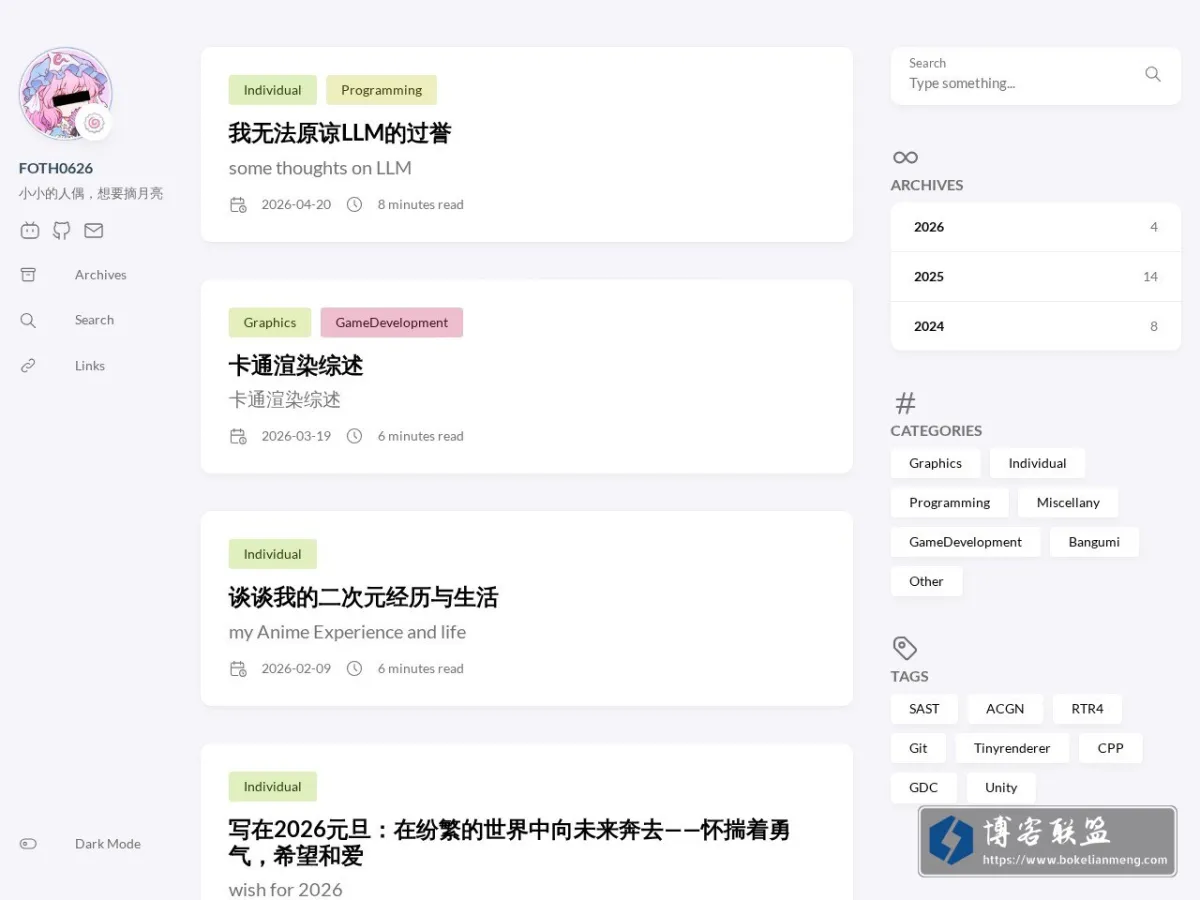Viewport: 1200px width, 900px height.
Task: Click the 小小的人偶 tagline text
Action: pyautogui.click(x=91, y=194)
